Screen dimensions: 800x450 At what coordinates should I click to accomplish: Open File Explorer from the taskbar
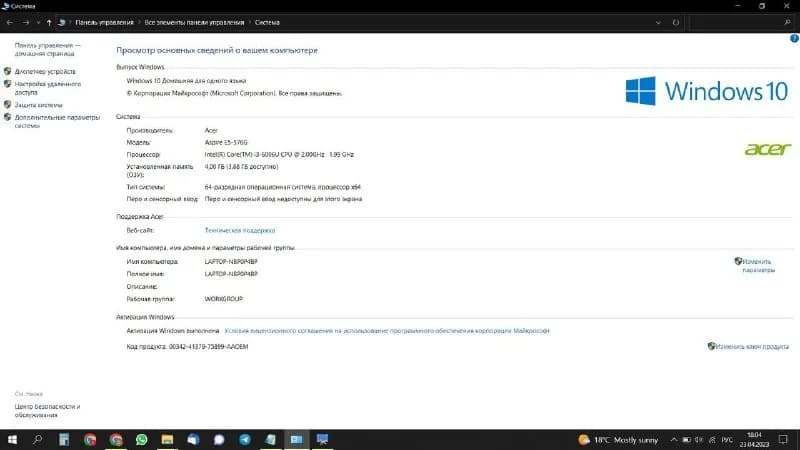click(167, 440)
